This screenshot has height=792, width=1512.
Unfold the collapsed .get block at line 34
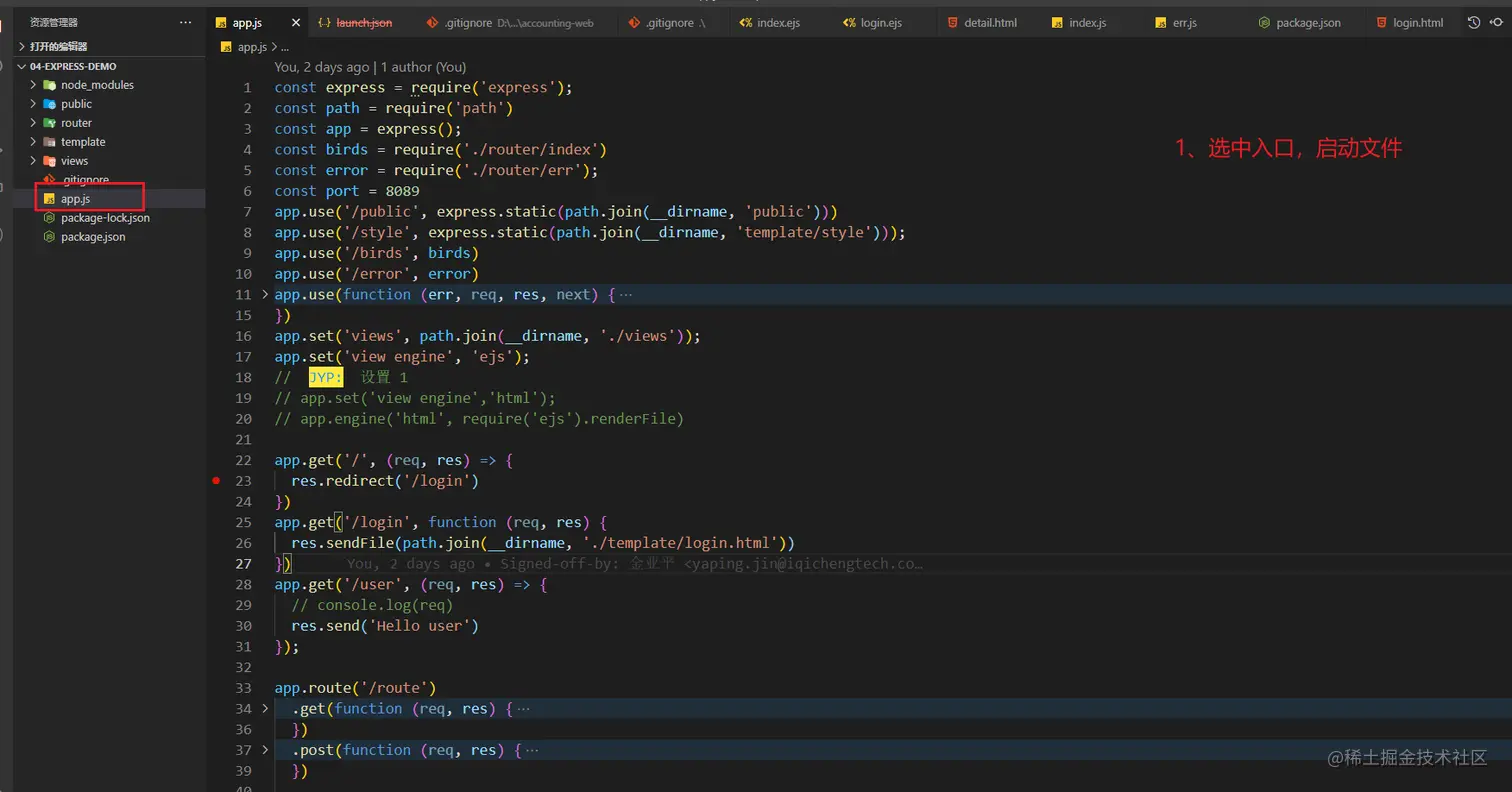265,709
